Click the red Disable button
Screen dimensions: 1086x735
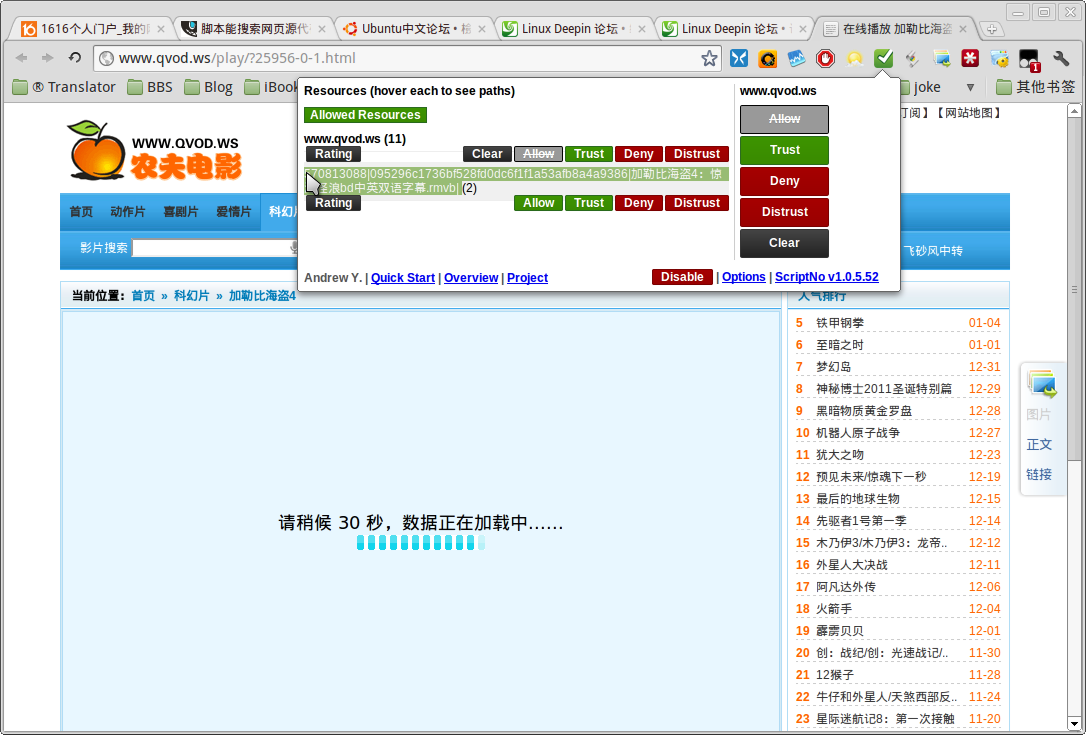[x=682, y=277]
